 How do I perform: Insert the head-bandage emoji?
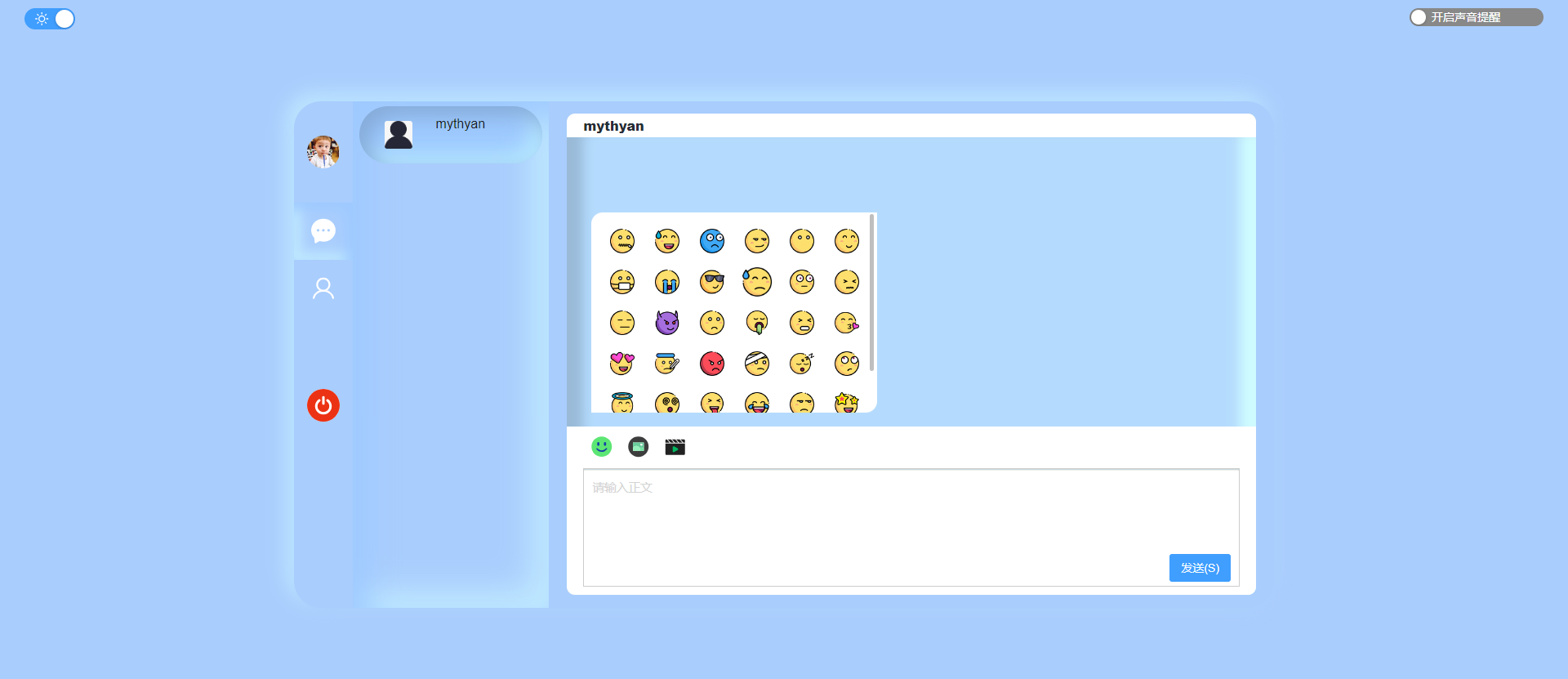click(757, 364)
